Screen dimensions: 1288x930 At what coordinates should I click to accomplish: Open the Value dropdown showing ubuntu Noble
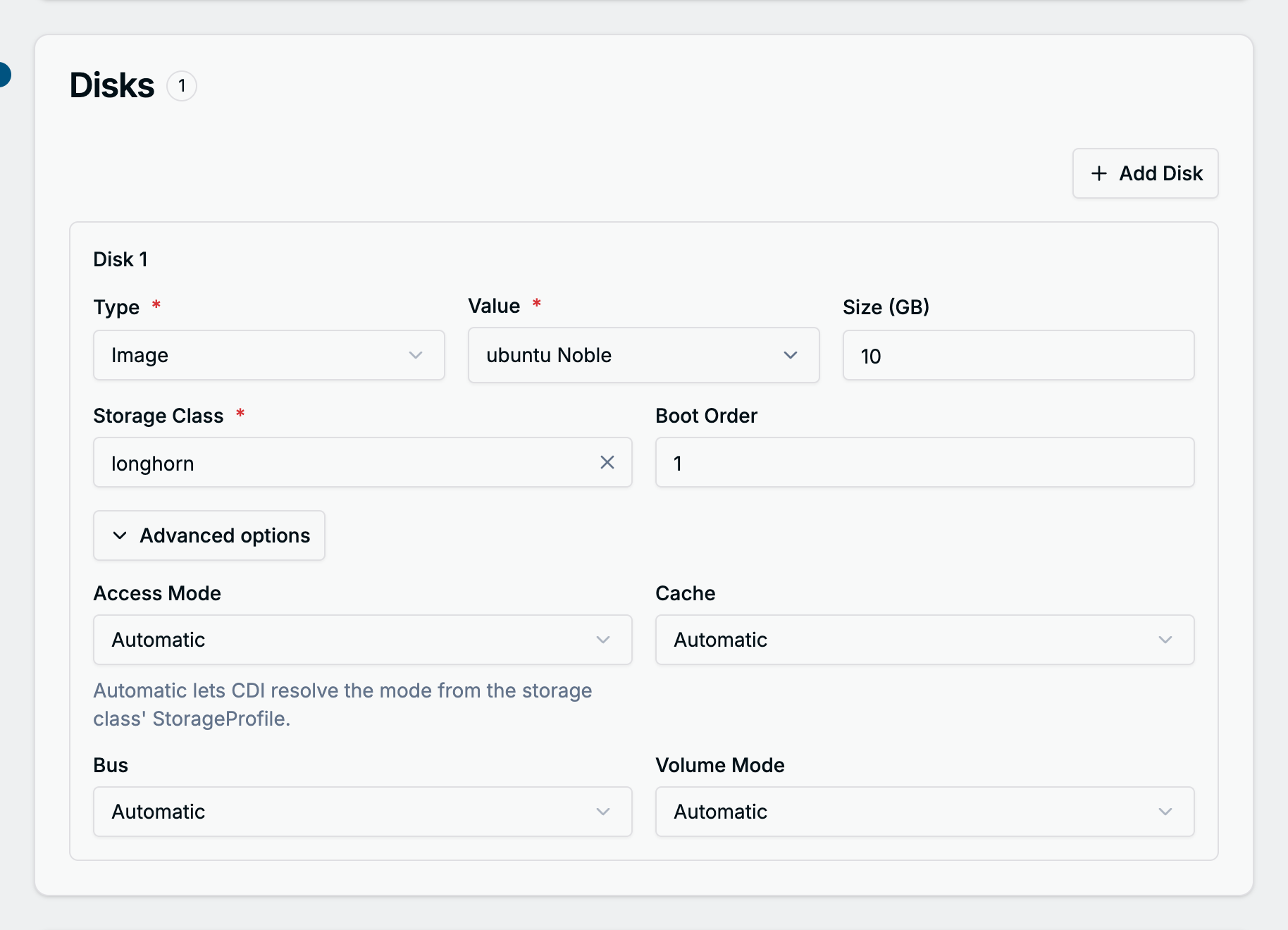tap(644, 355)
